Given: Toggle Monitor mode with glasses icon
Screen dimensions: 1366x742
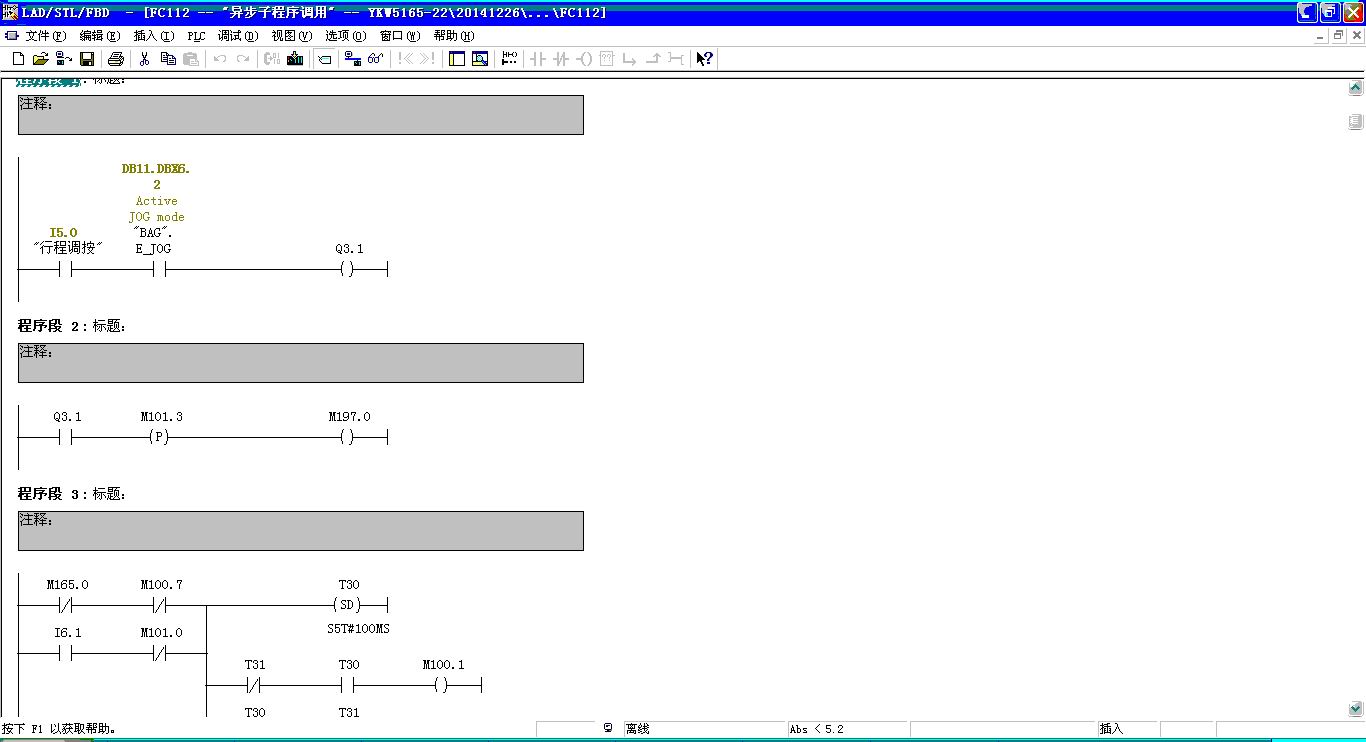Looking at the screenshot, I should (x=376, y=59).
